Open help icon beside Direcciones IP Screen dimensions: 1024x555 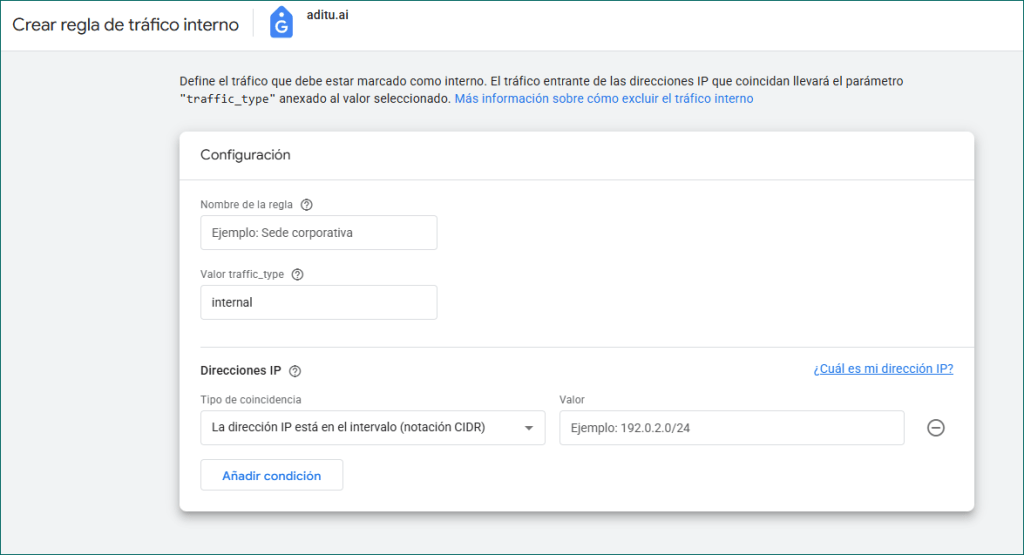[295, 371]
